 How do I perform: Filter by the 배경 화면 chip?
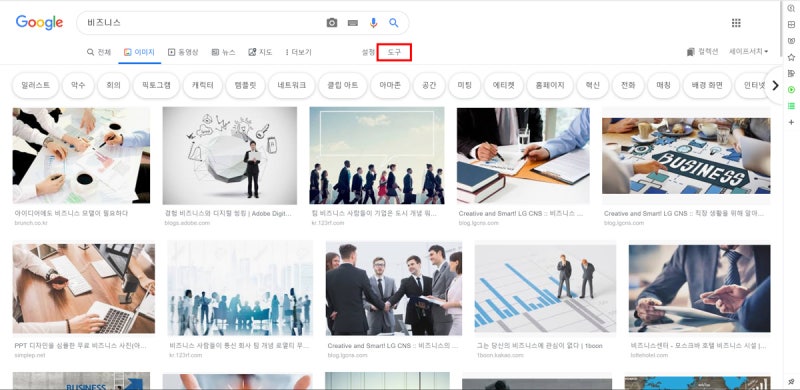(x=707, y=86)
